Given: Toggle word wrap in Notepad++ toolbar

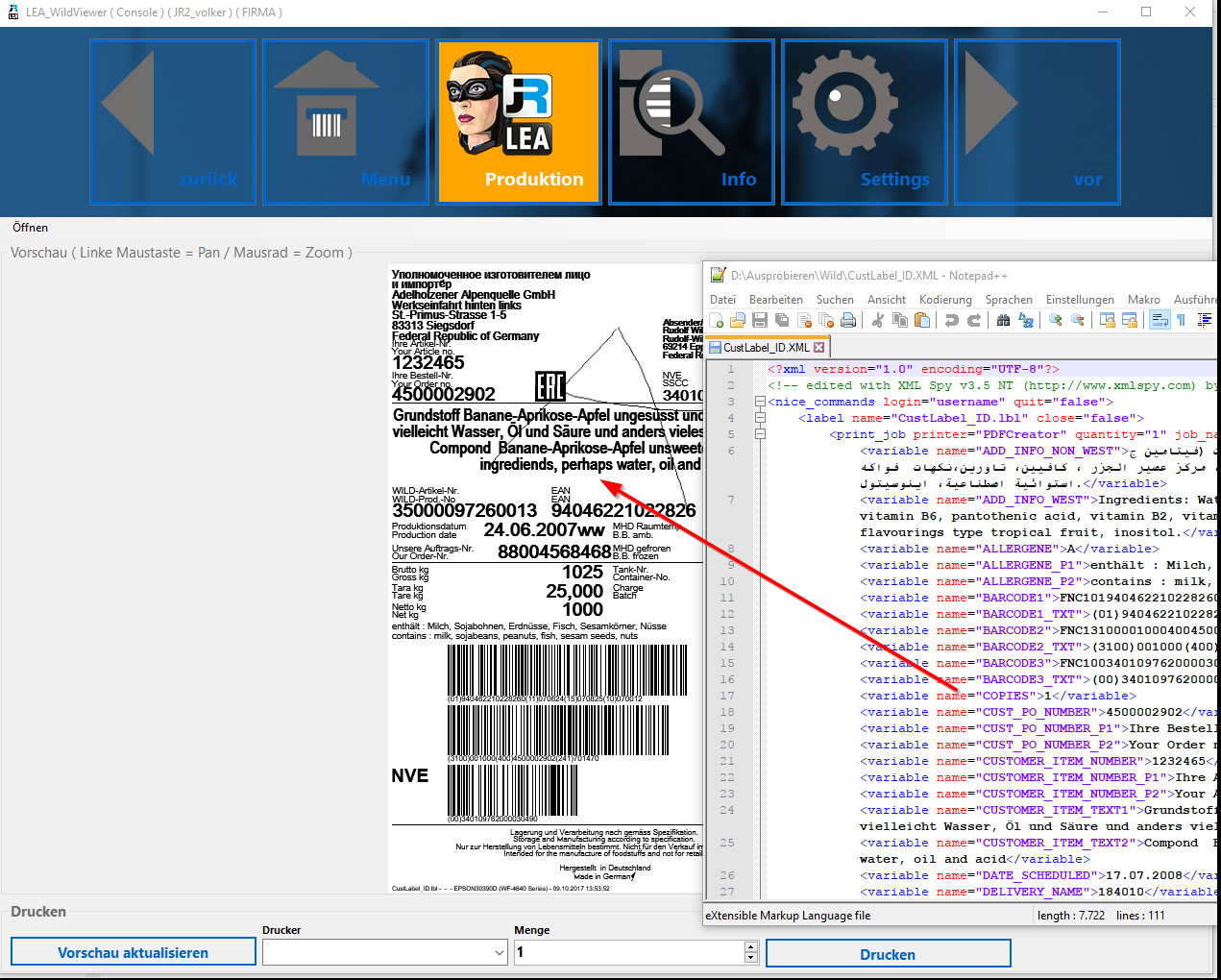Looking at the screenshot, I should click(1160, 320).
